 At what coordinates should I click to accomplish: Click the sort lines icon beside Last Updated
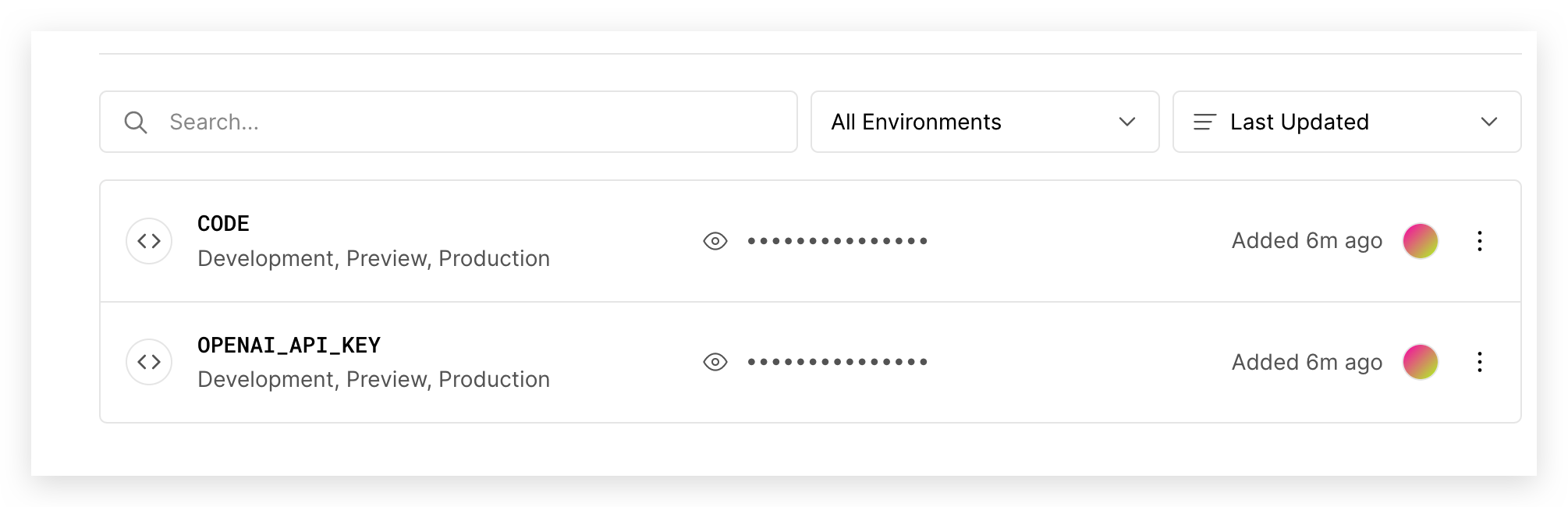coord(1204,122)
